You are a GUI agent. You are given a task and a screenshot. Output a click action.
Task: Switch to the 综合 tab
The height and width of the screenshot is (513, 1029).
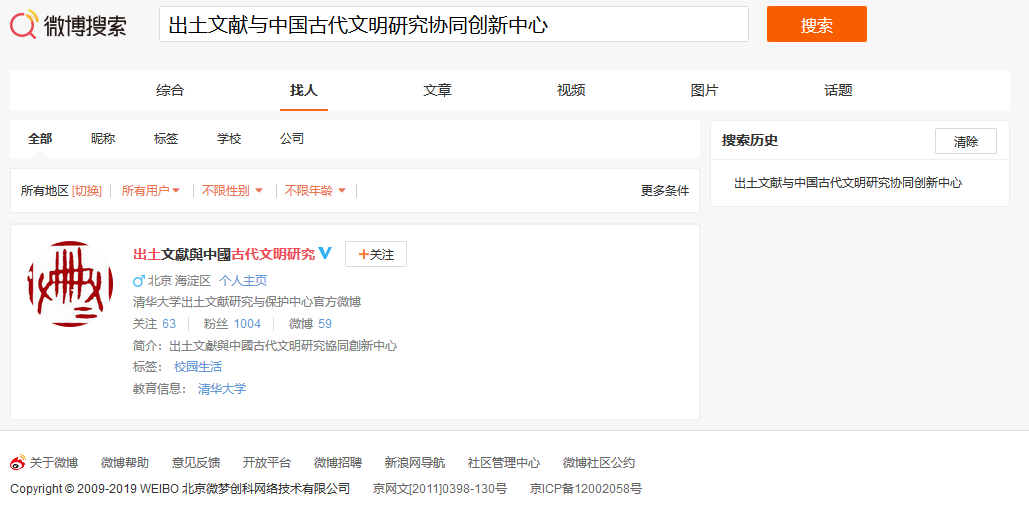pos(170,91)
